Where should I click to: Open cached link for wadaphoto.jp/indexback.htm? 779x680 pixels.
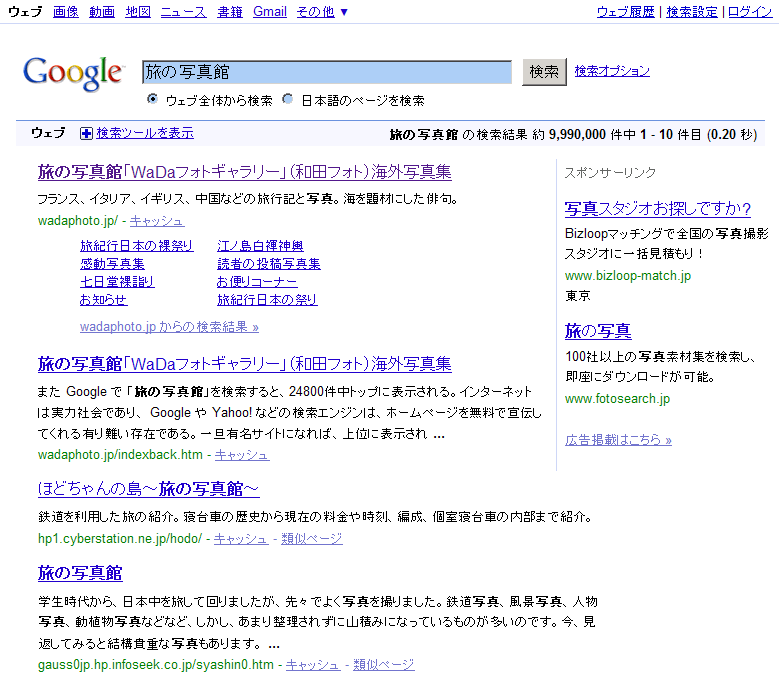[x=242, y=454]
